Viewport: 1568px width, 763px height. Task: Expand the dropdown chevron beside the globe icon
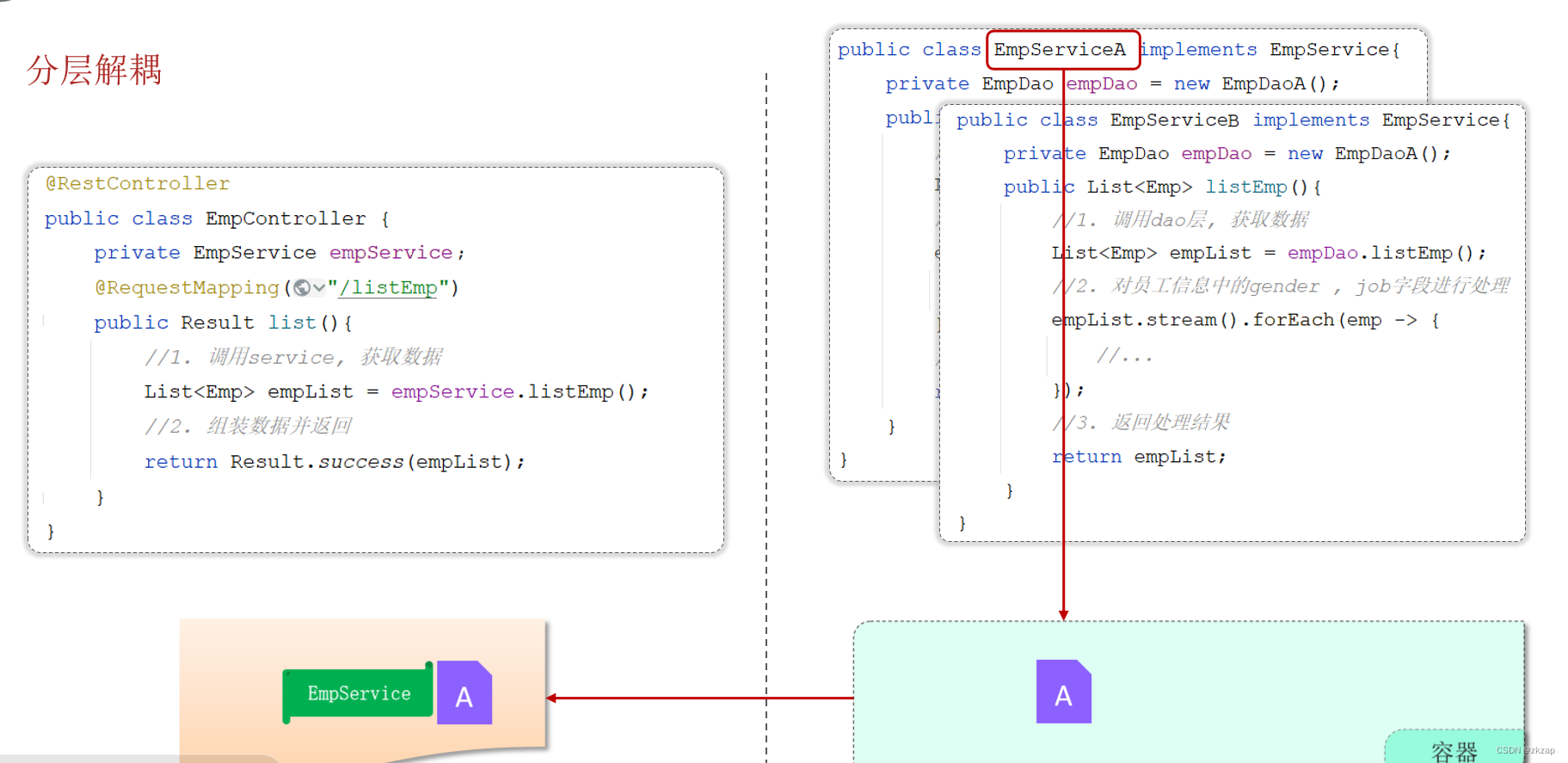(319, 288)
